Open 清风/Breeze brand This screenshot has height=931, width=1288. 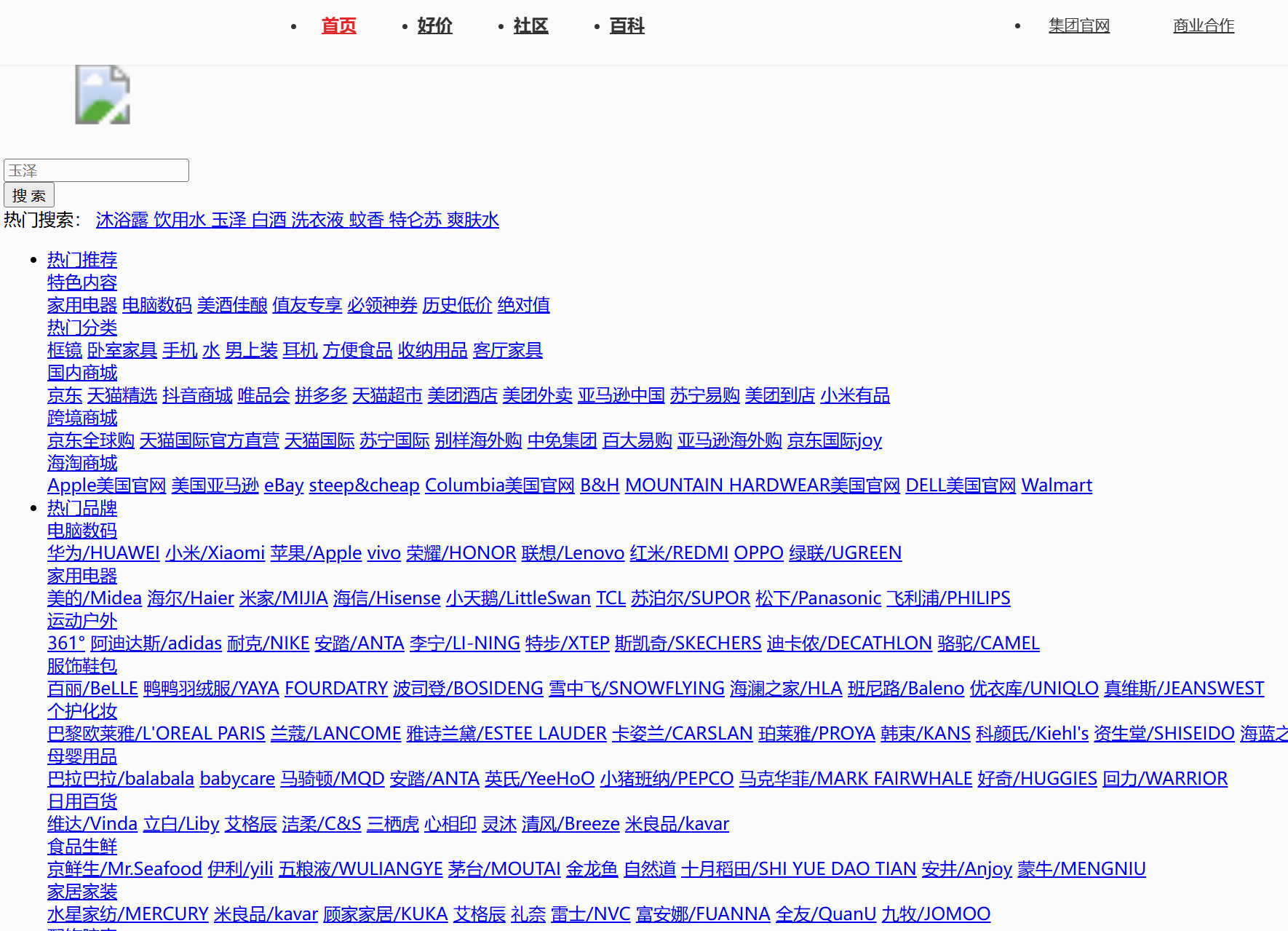(571, 824)
